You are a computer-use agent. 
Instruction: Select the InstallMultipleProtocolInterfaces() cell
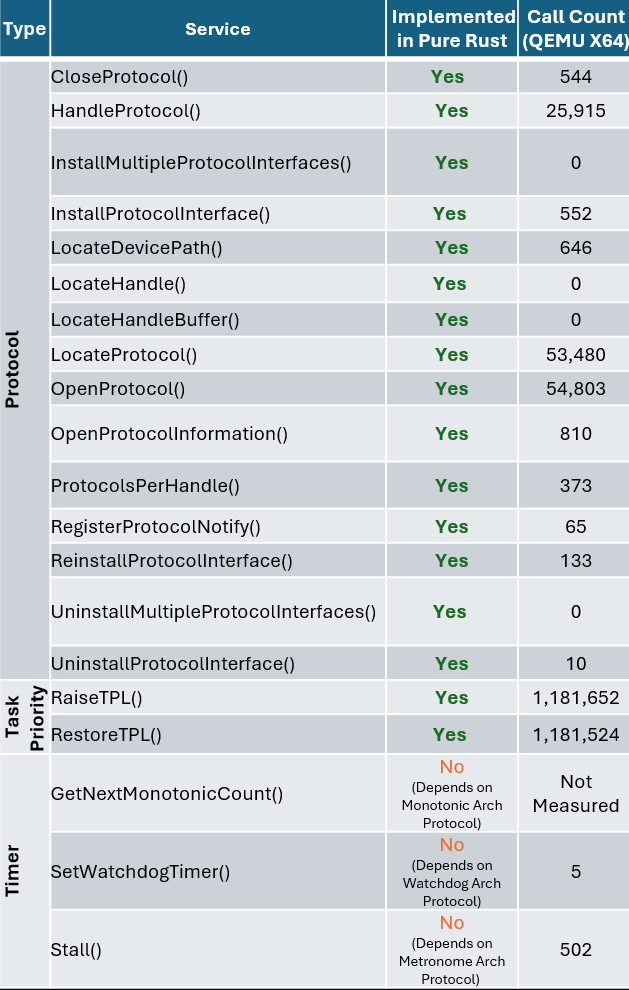click(201, 163)
